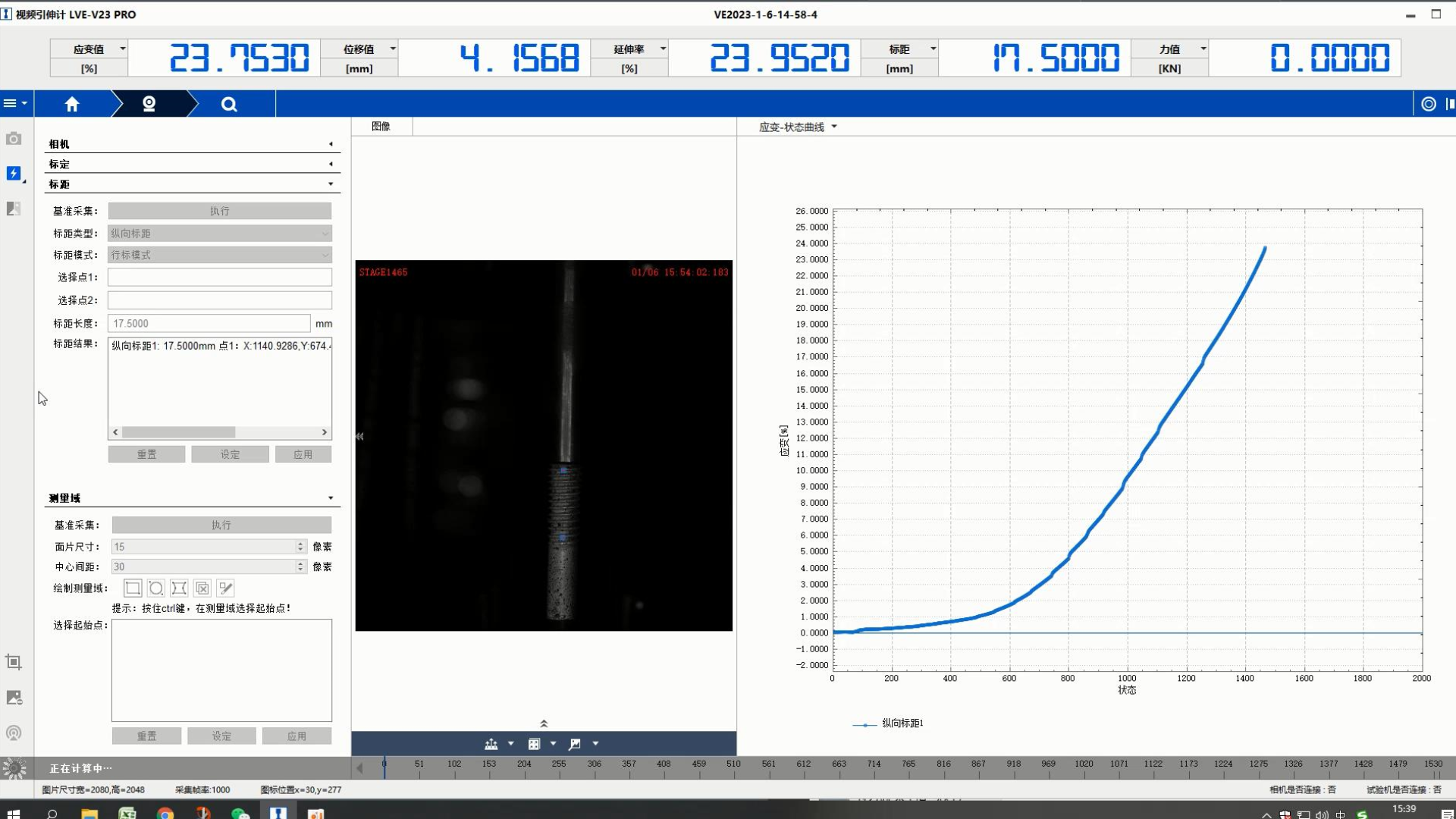1456x819 pixels.
Task: Open WeChat from the Windows taskbar
Action: (x=240, y=813)
